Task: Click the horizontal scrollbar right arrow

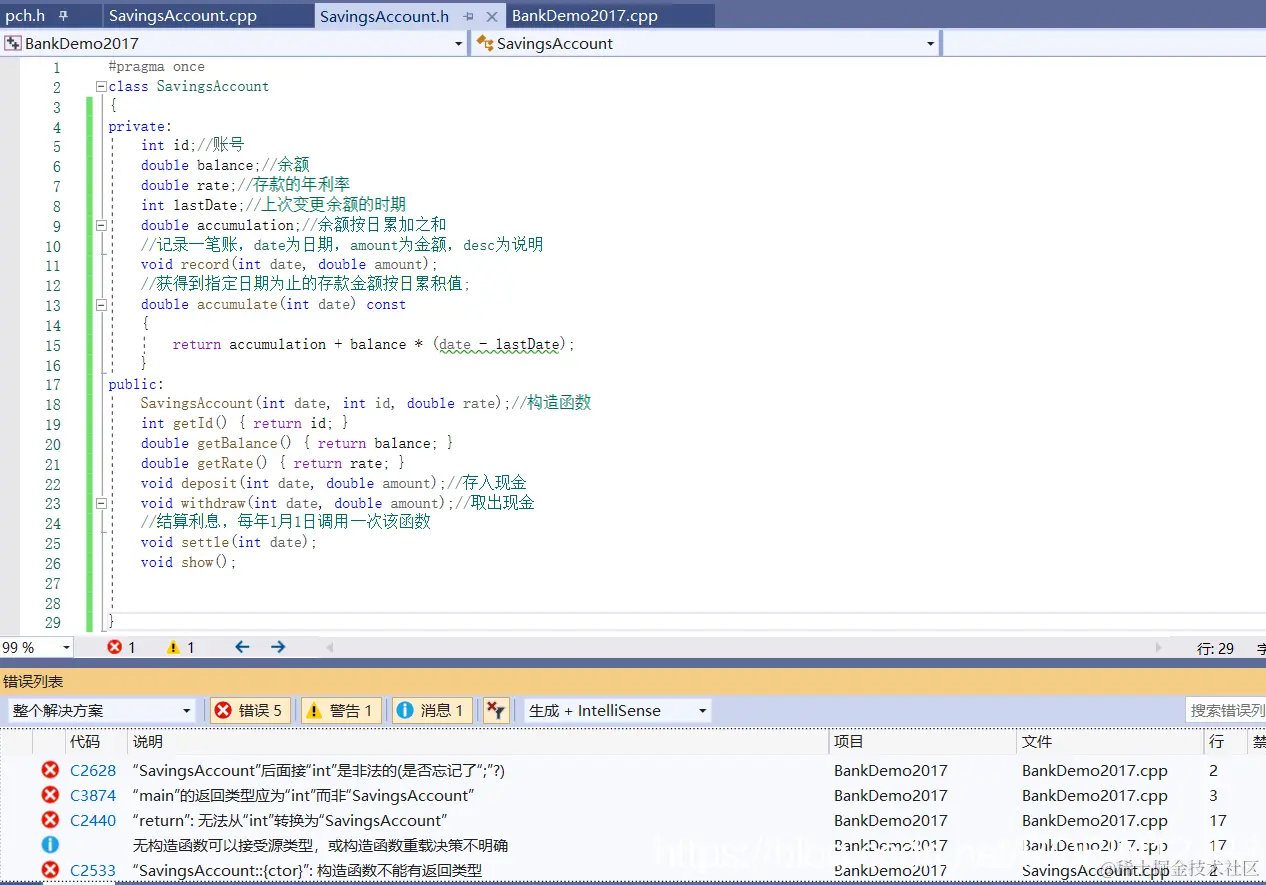Action: [x=1160, y=647]
